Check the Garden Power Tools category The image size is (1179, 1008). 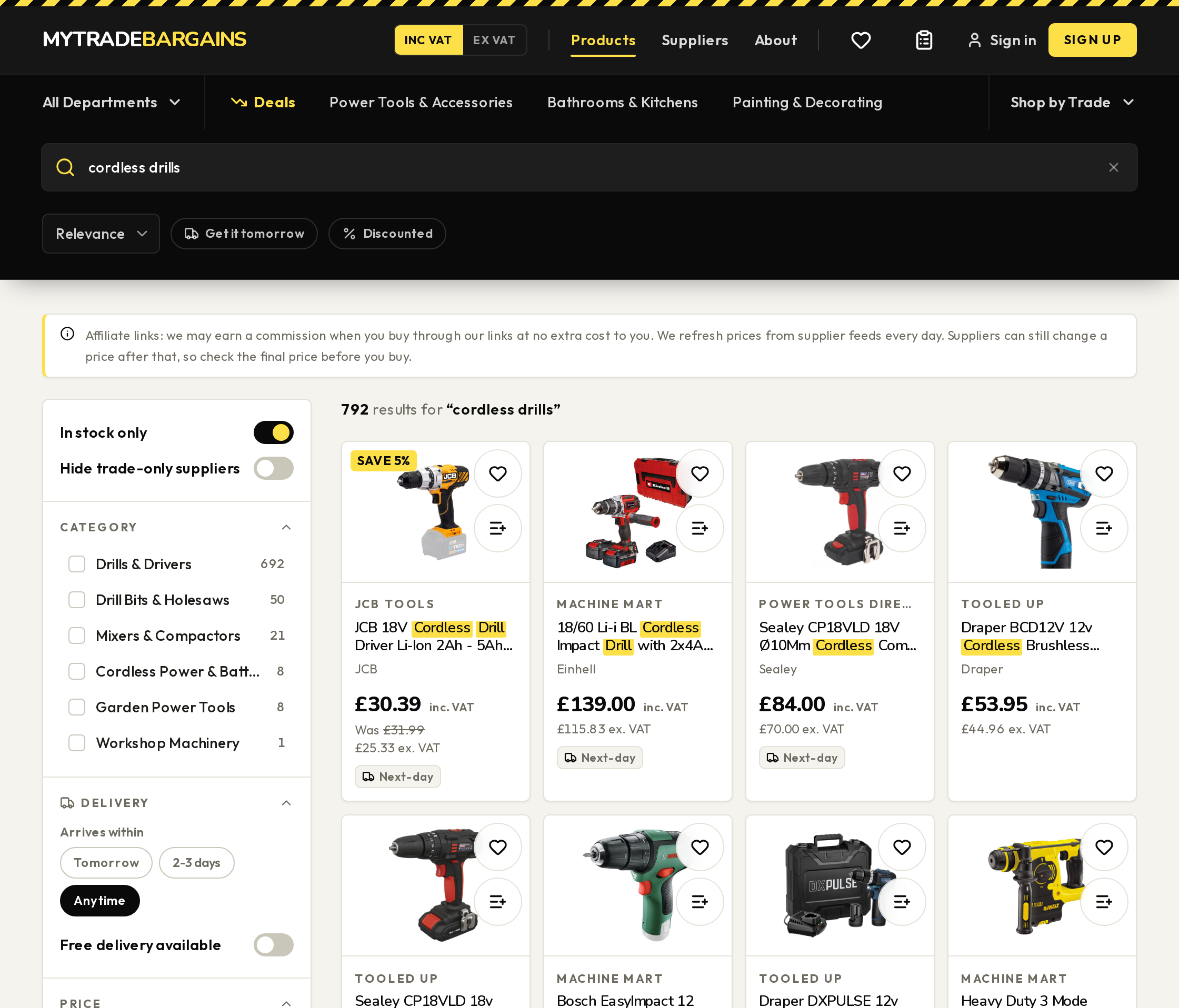pos(77,707)
